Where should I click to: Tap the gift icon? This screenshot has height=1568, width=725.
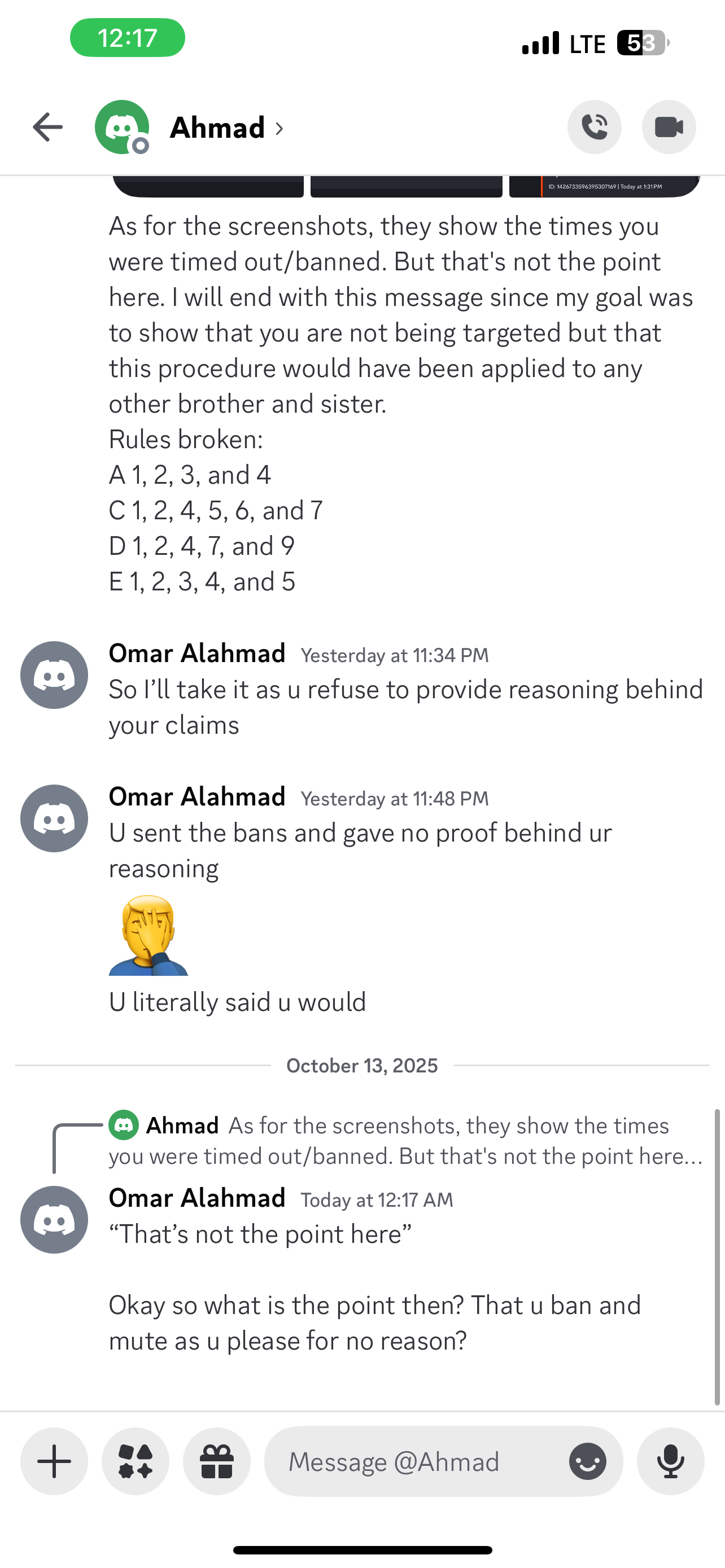(217, 1461)
